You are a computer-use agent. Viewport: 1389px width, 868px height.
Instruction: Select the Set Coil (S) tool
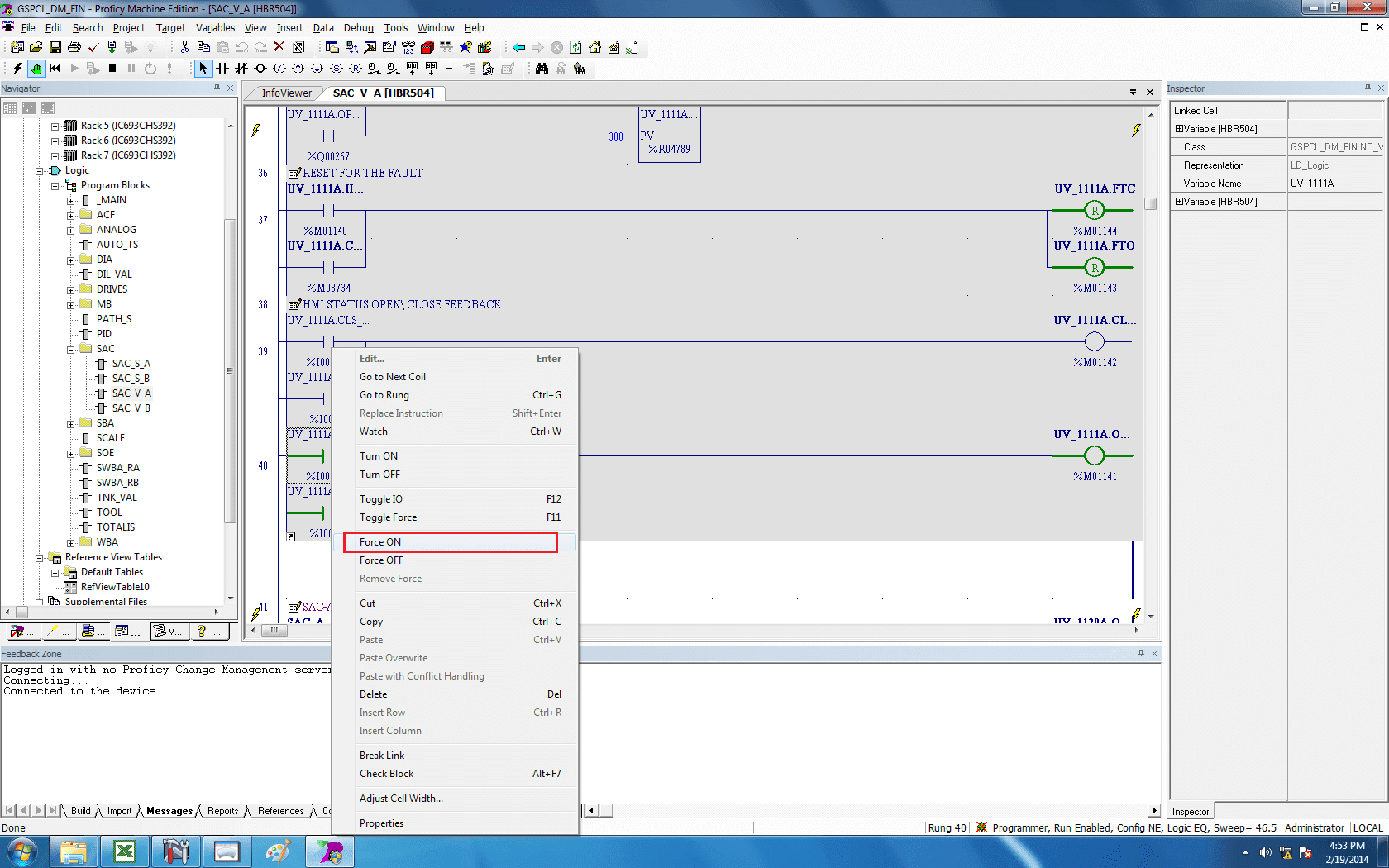[x=336, y=69]
